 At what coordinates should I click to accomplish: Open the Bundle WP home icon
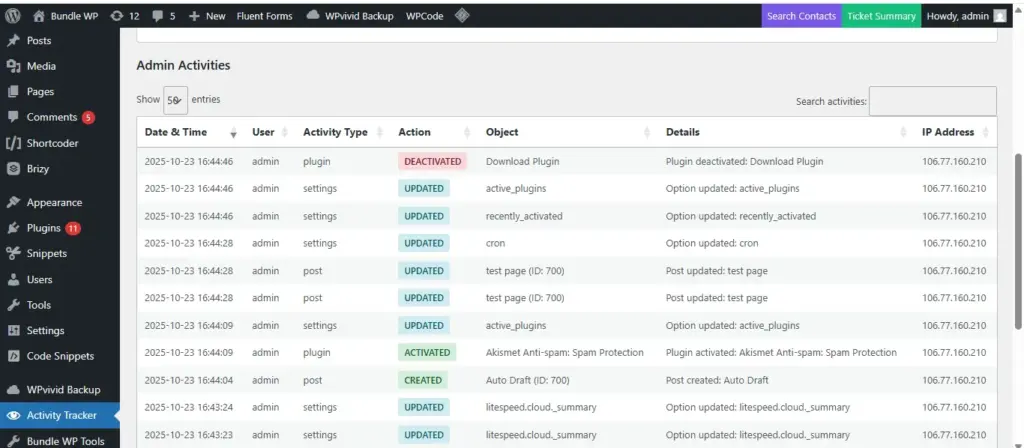[x=39, y=16]
